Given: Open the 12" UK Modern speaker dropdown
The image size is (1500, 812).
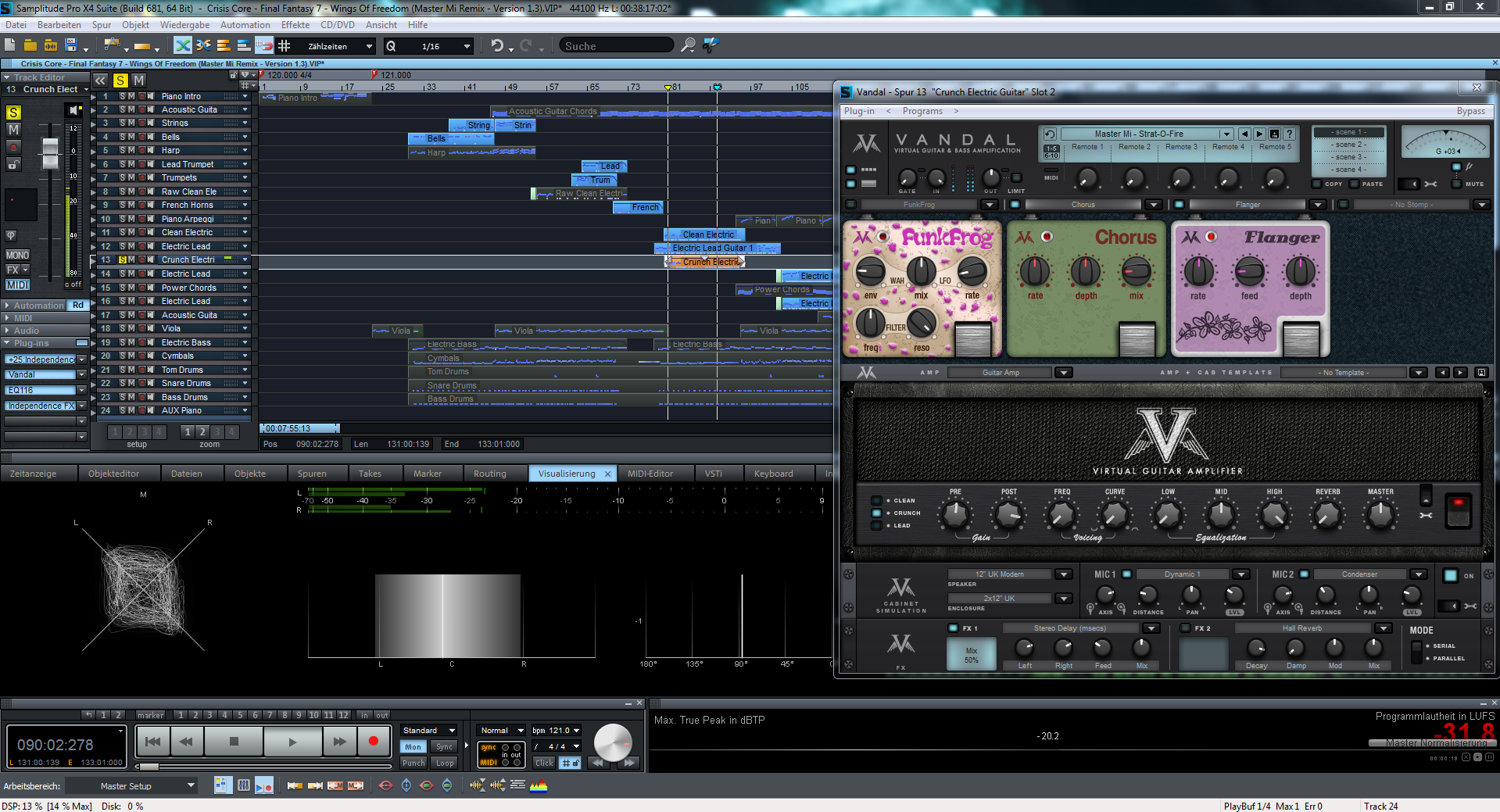Looking at the screenshot, I should click(x=1063, y=574).
